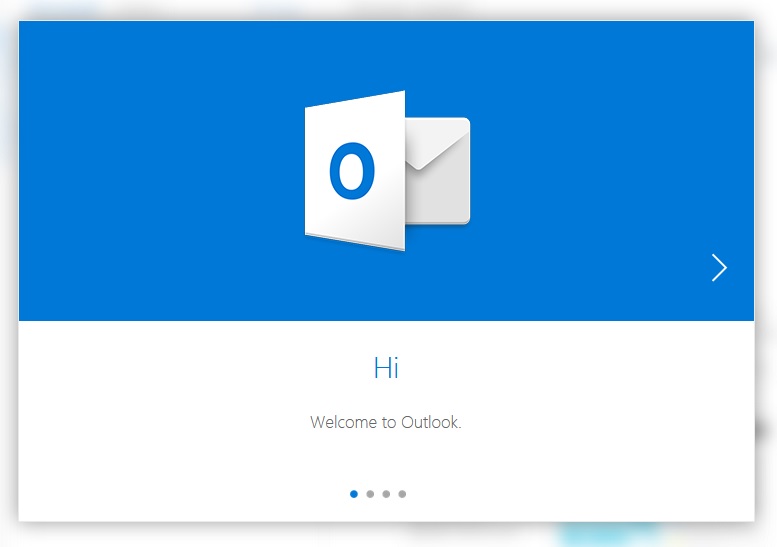The height and width of the screenshot is (547, 777).
Task: Return to first intro page via active dot
Action: click(354, 494)
